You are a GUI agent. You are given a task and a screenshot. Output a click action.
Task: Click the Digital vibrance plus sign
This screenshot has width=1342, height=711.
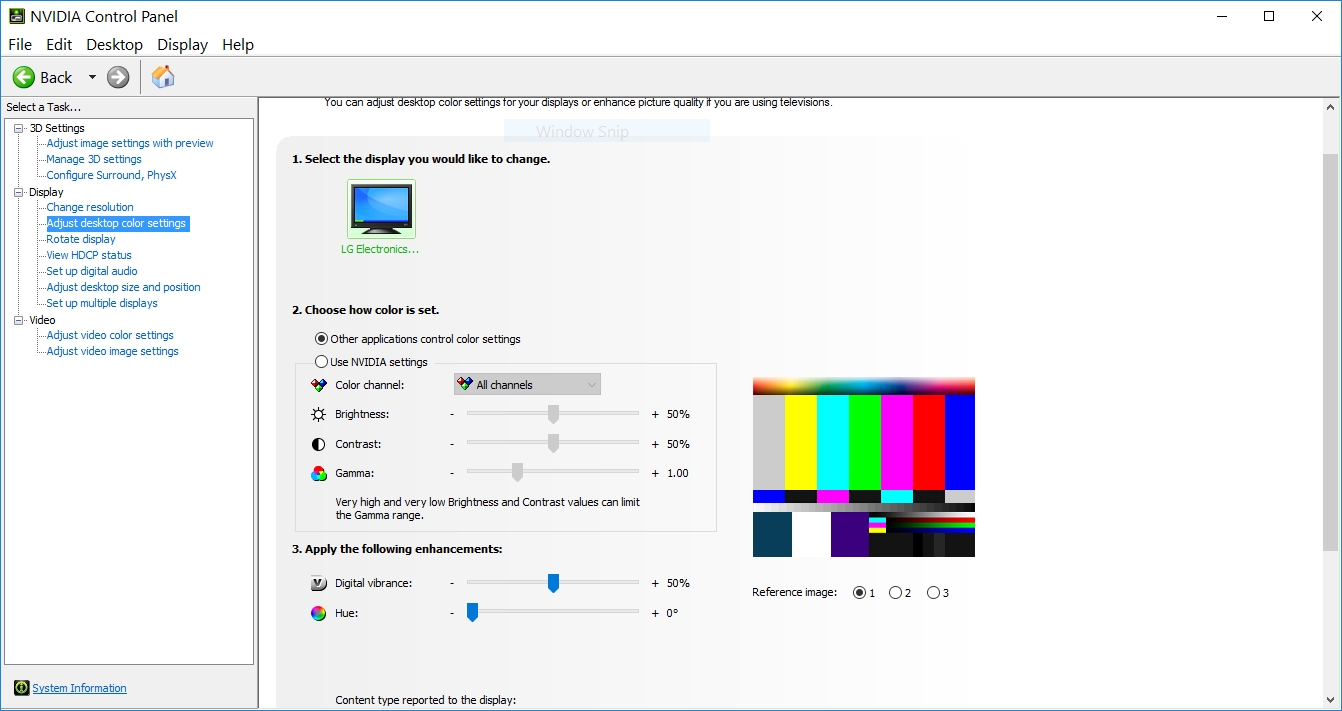[x=656, y=583]
